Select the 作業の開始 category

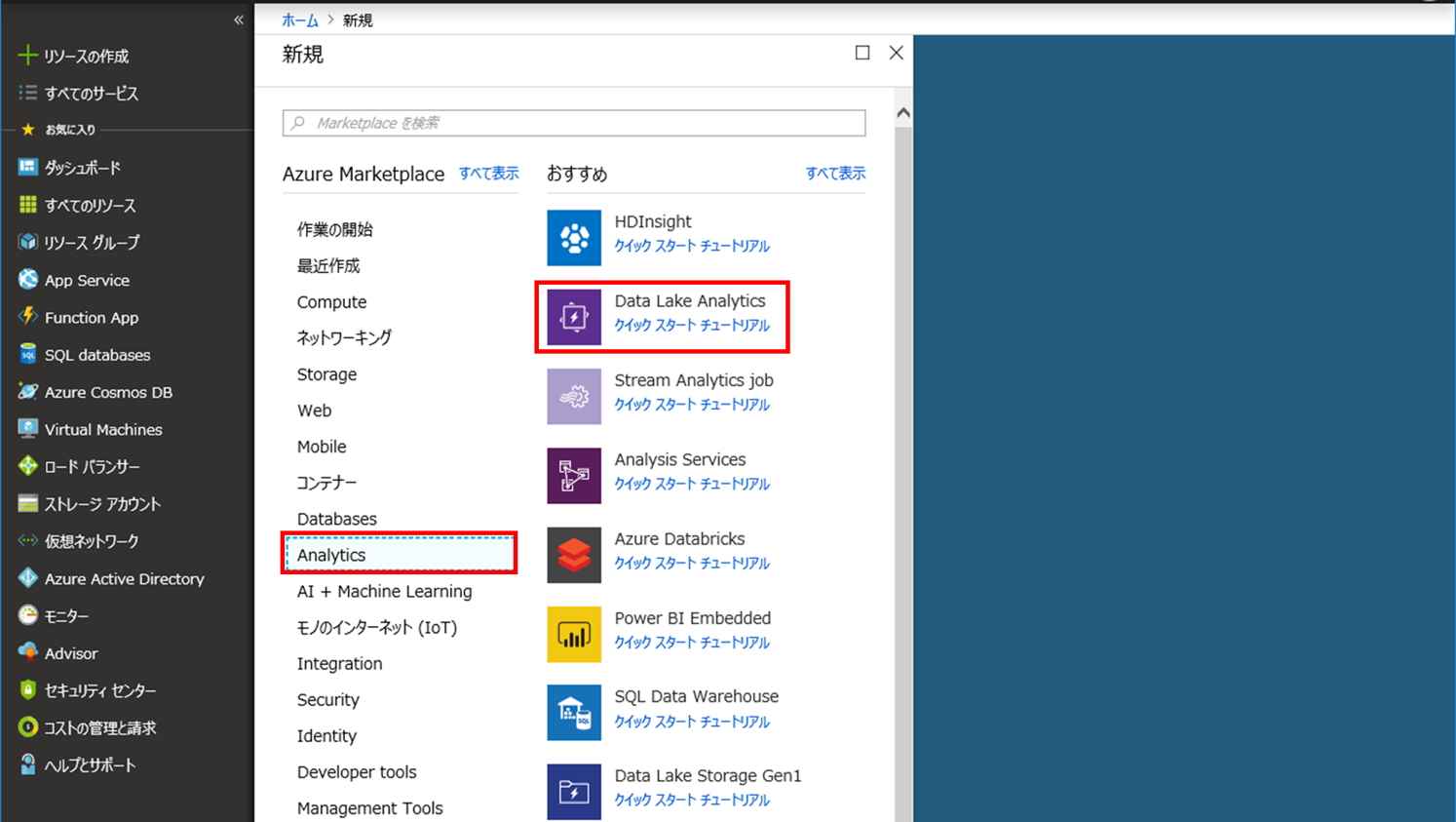point(334,229)
